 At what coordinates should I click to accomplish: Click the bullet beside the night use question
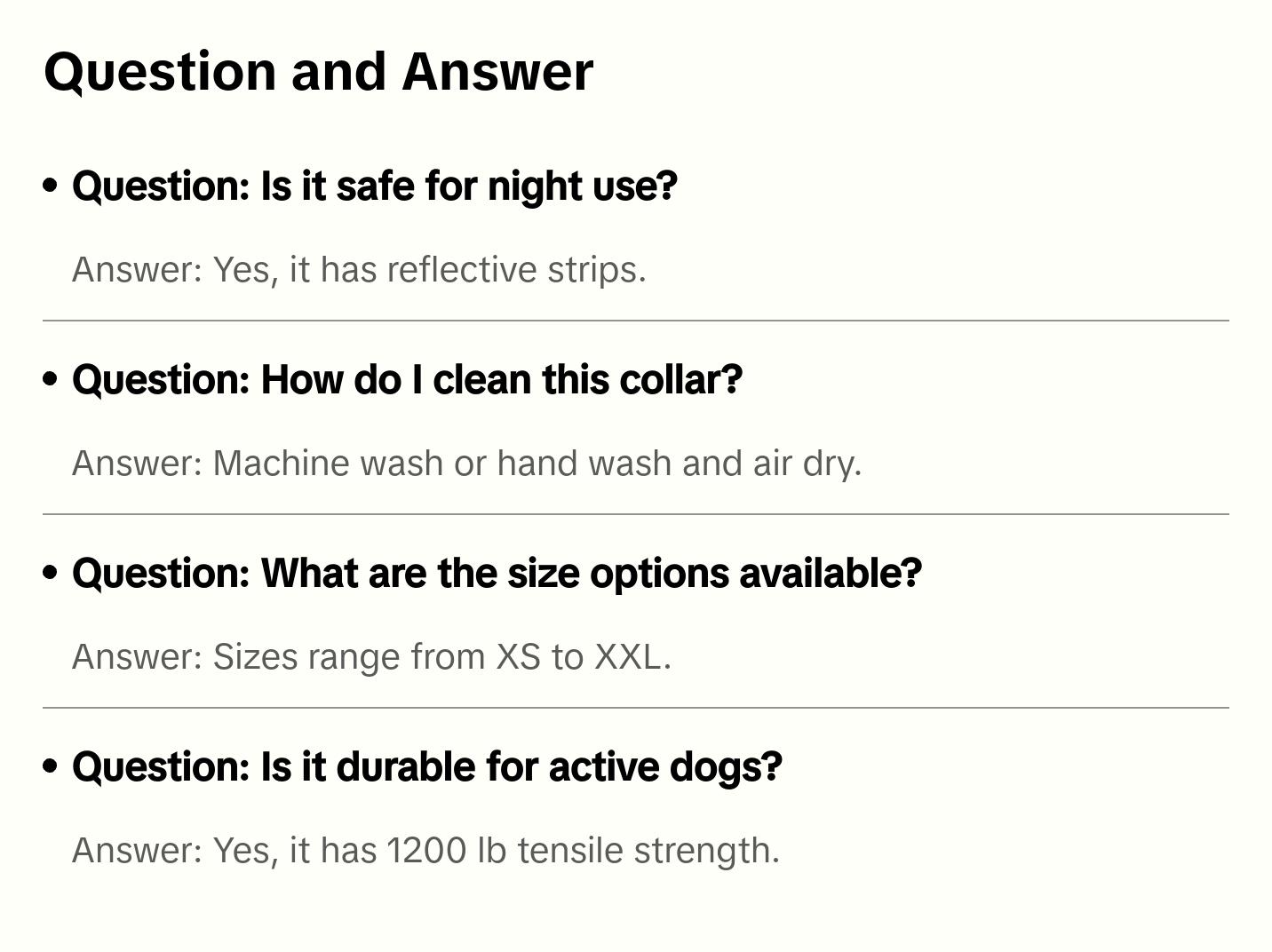(x=51, y=186)
